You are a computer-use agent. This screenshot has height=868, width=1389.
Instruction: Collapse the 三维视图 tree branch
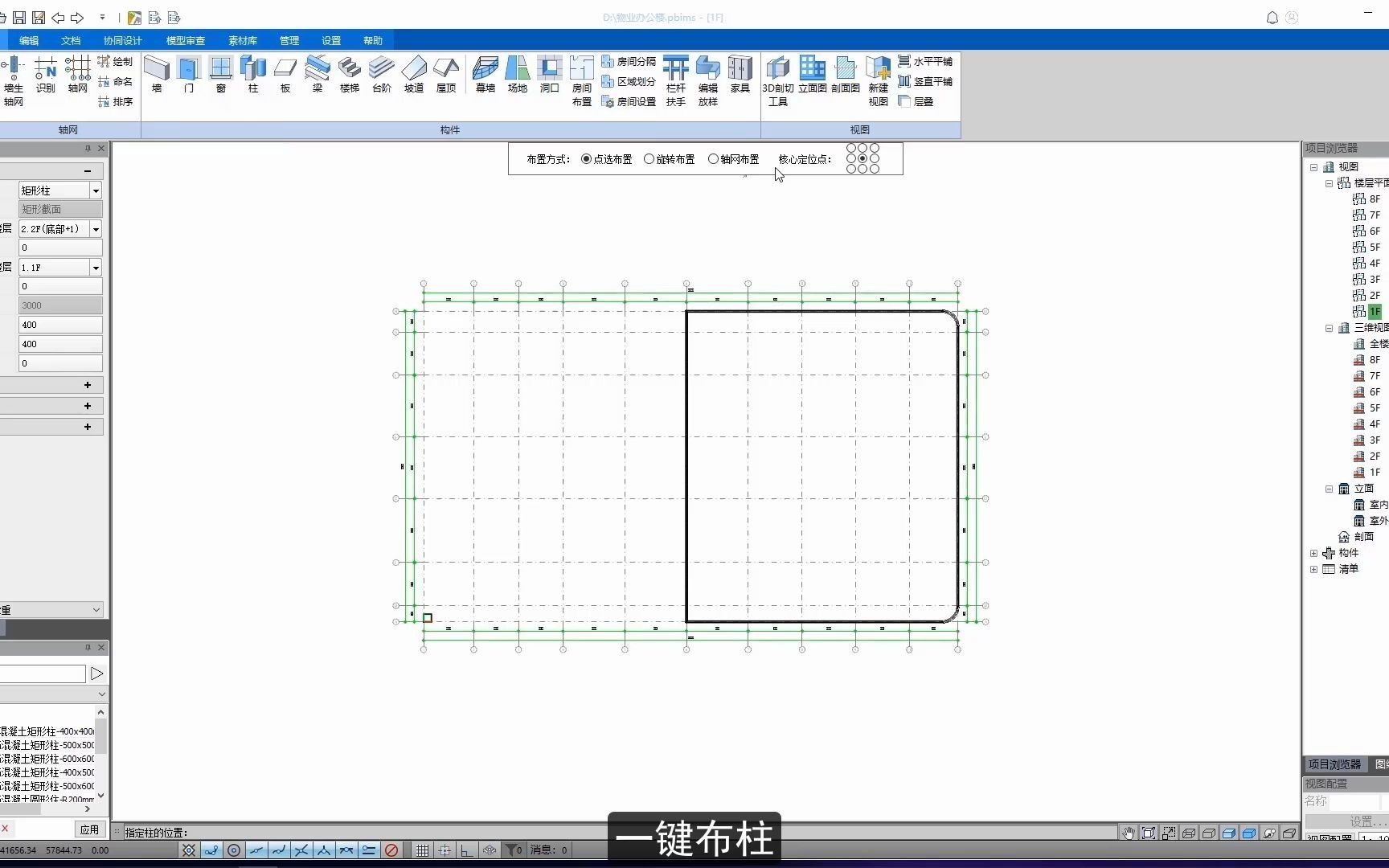coord(1329,328)
